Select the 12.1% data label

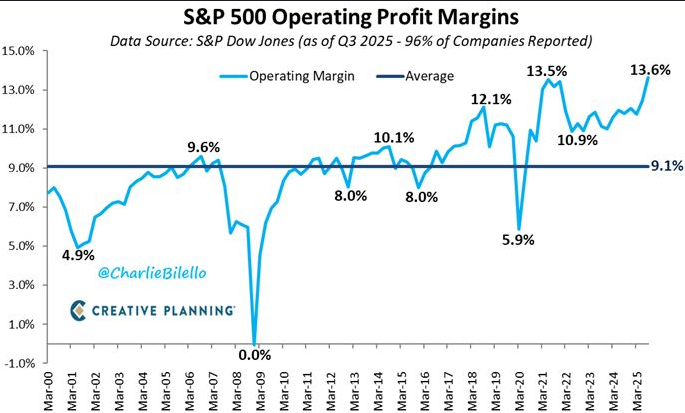(491, 100)
